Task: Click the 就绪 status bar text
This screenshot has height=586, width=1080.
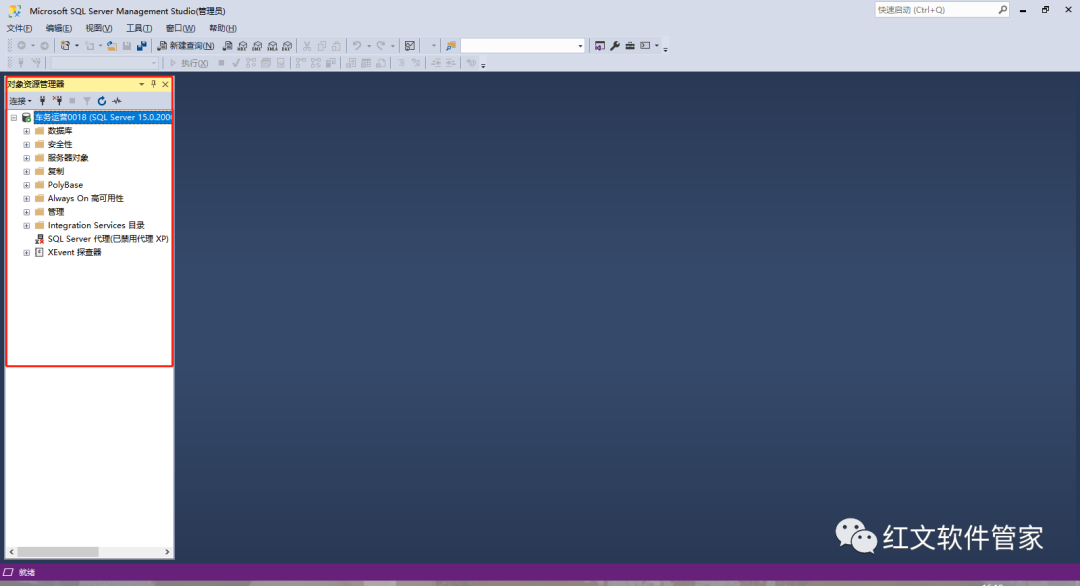Action: click(x=26, y=572)
